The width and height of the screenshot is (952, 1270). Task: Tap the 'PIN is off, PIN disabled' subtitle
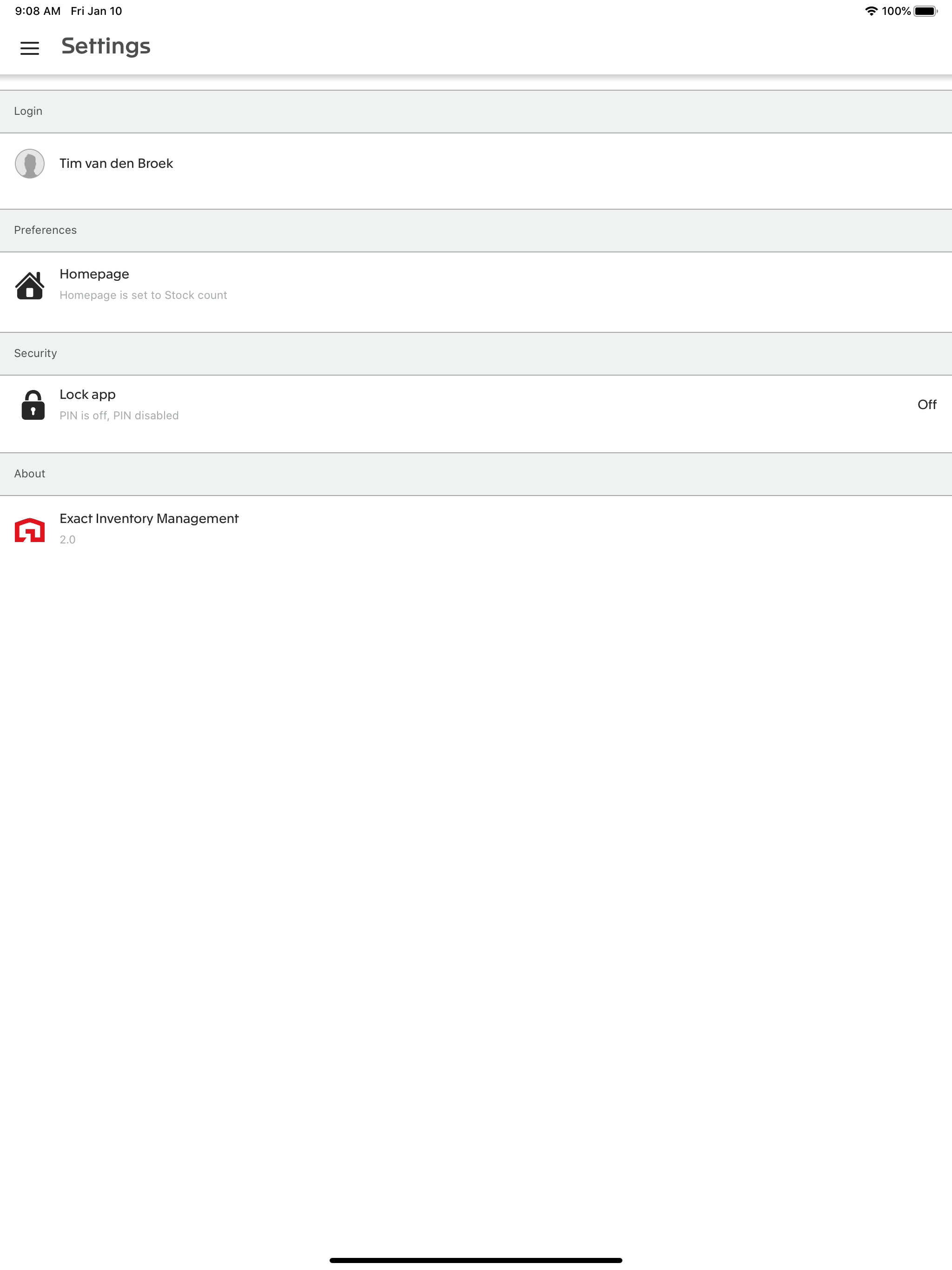pyautogui.click(x=119, y=416)
